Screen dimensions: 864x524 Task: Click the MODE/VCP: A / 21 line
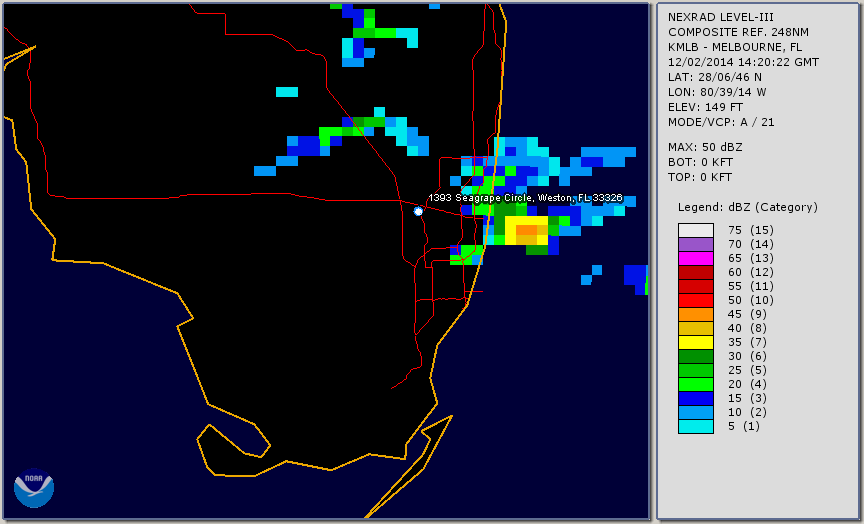tap(721, 122)
